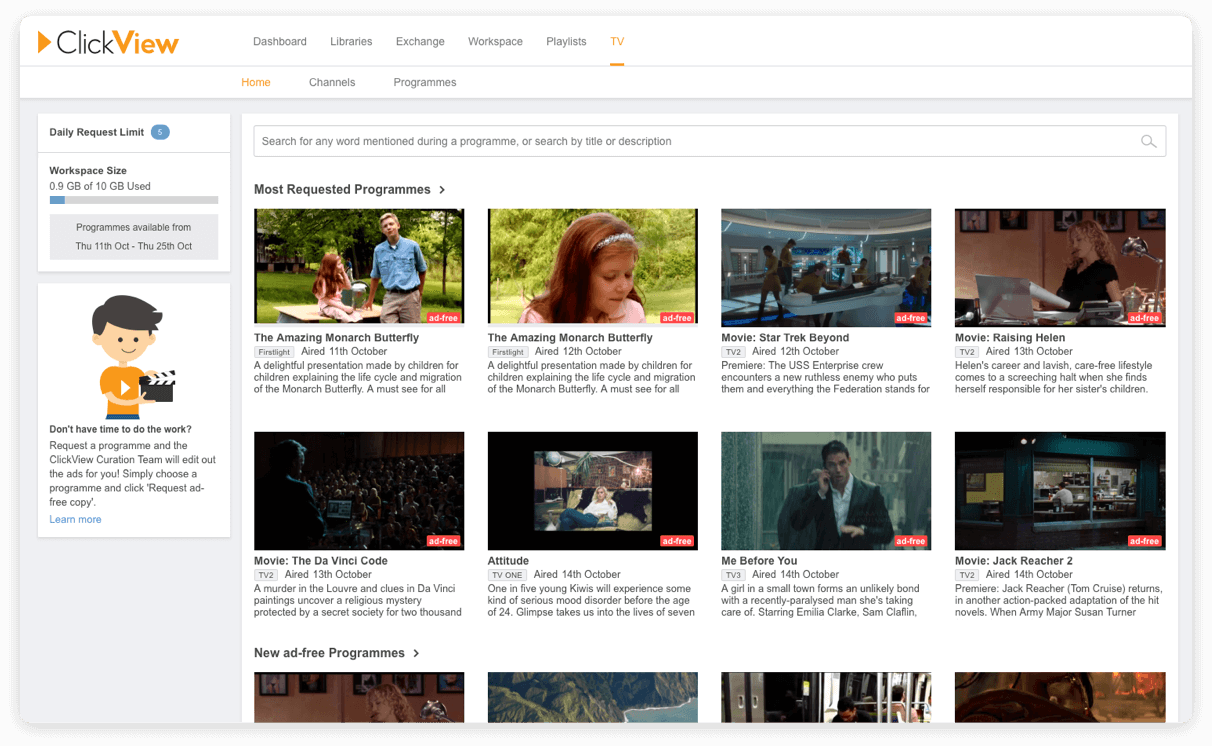Click Star Trek Beyond description text

point(826,378)
